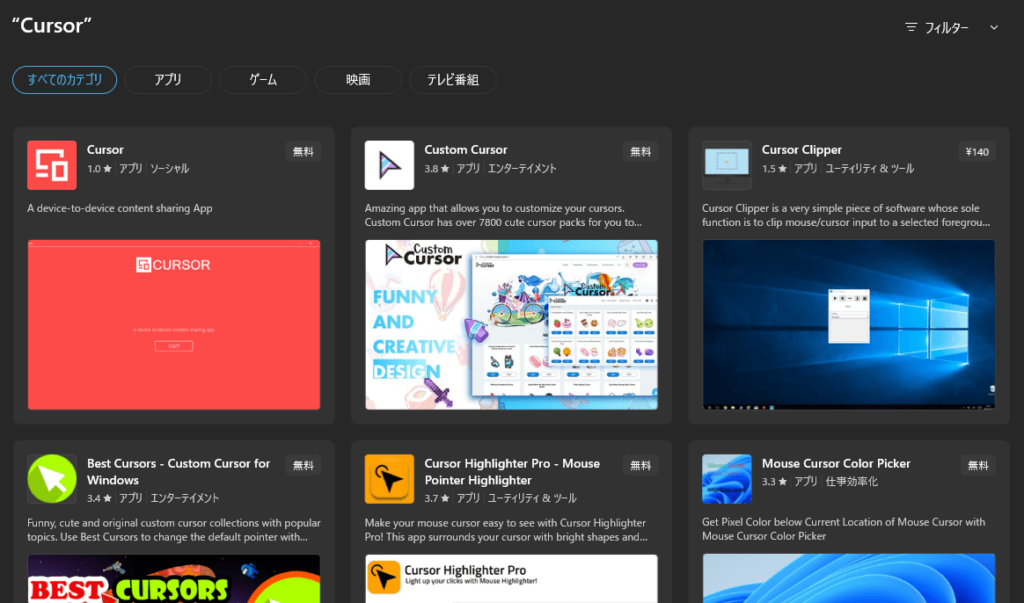Click the "Custom Cursor" title text
The height and width of the screenshot is (603, 1024).
tap(466, 150)
